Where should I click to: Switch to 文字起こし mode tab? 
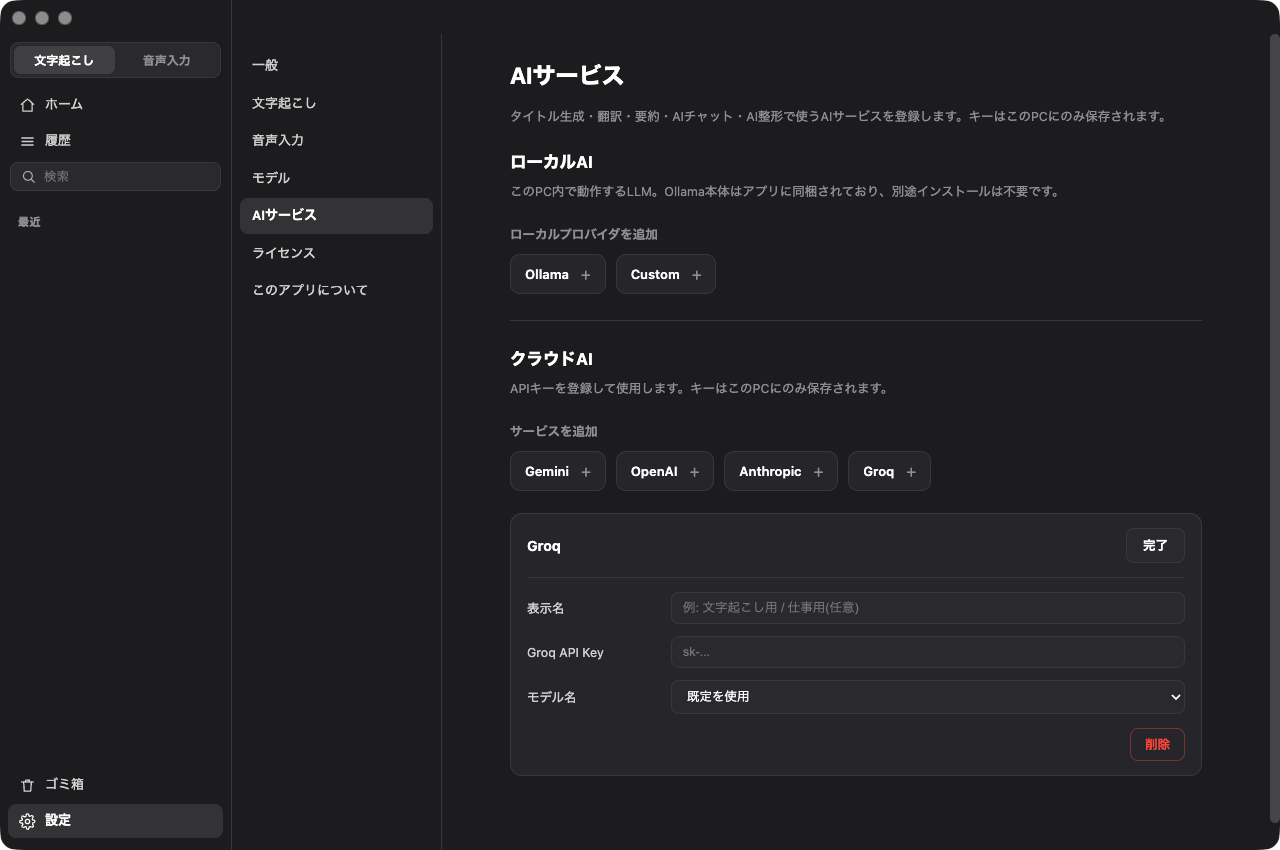pyautogui.click(x=64, y=60)
